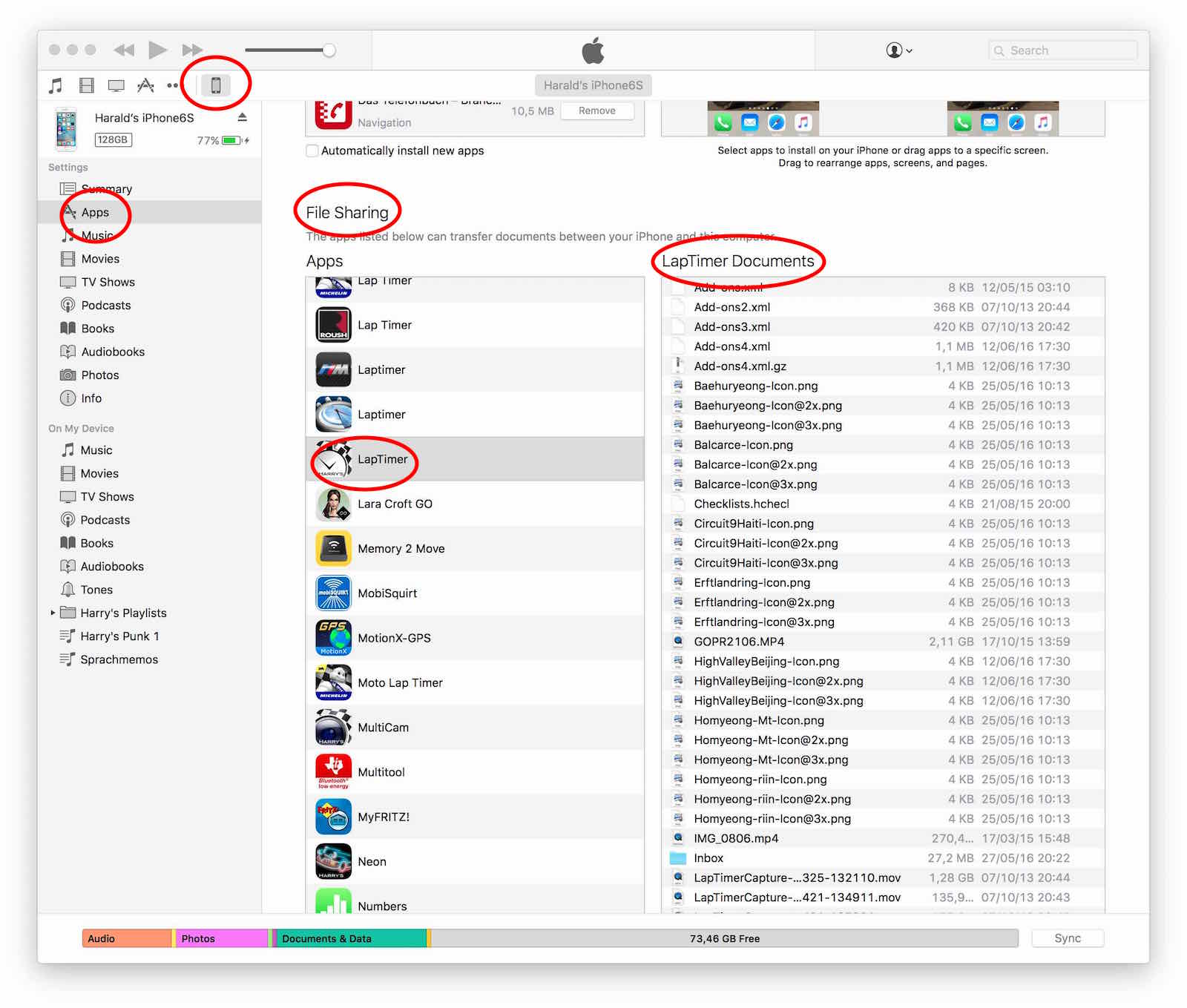Select Roush Lap Timer app
1187x1008 pixels.
tap(475, 325)
